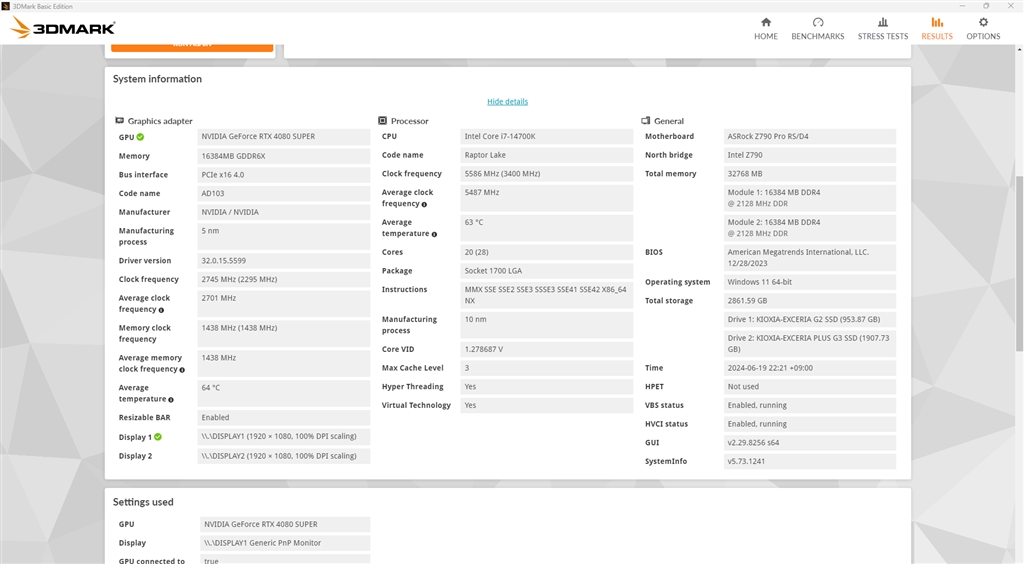This screenshot has height=564, width=1024.
Task: Click the 20 (28) cores value
Action: [x=547, y=252]
